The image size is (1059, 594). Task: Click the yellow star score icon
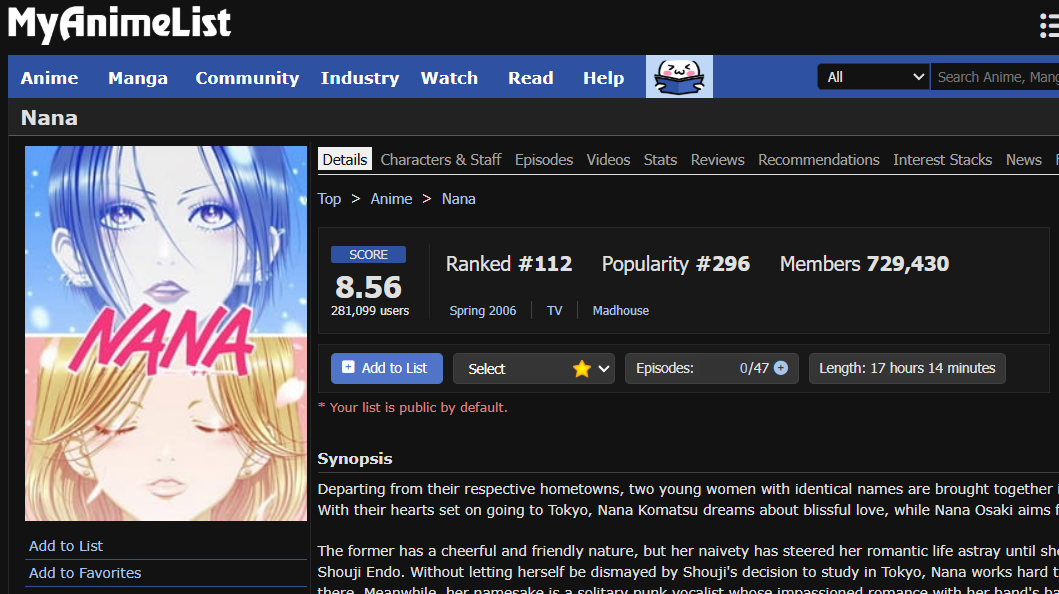pos(581,369)
